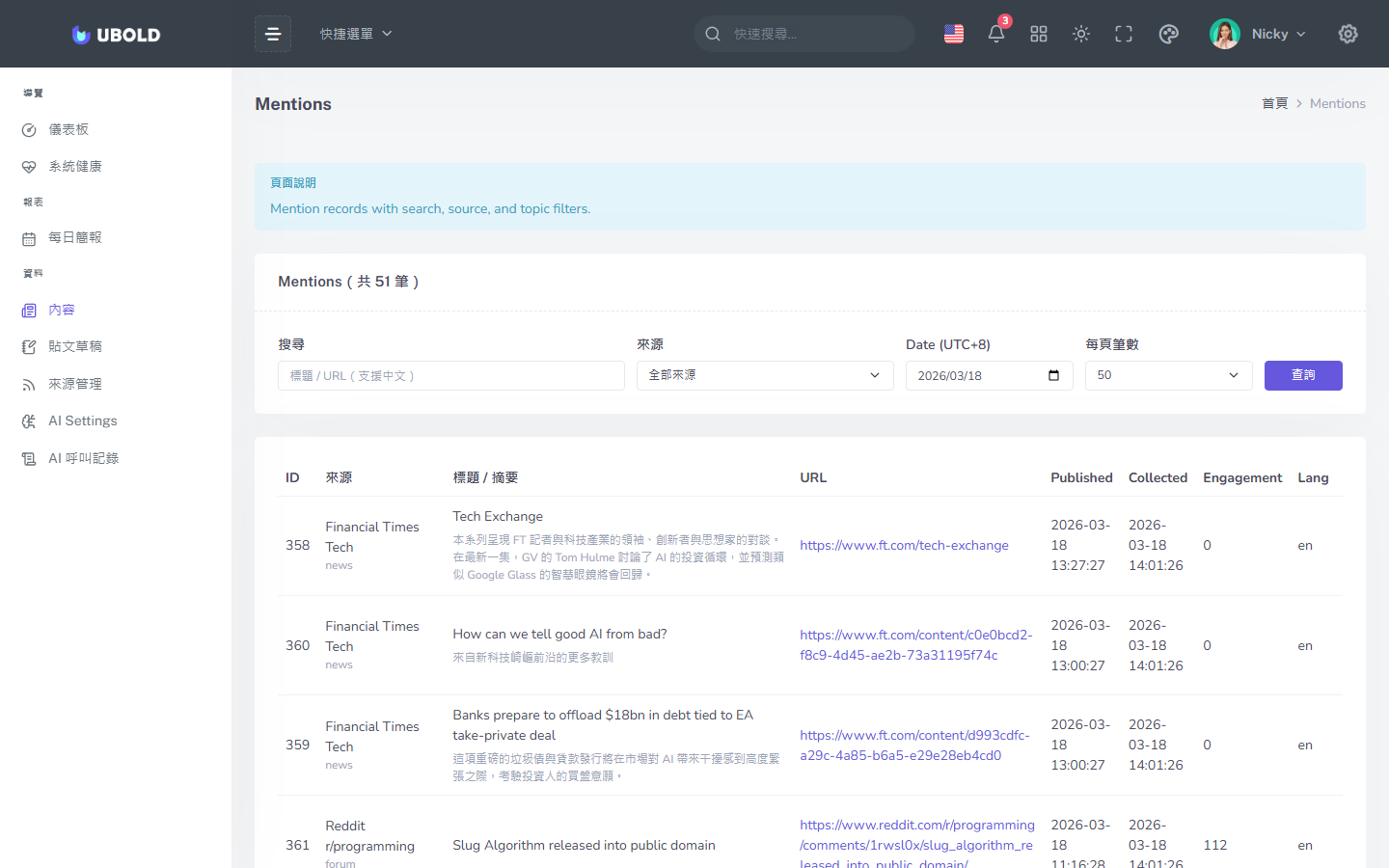Click the 標題 / URL search input field
Viewport: 1389px width, 868px height.
coord(450,375)
